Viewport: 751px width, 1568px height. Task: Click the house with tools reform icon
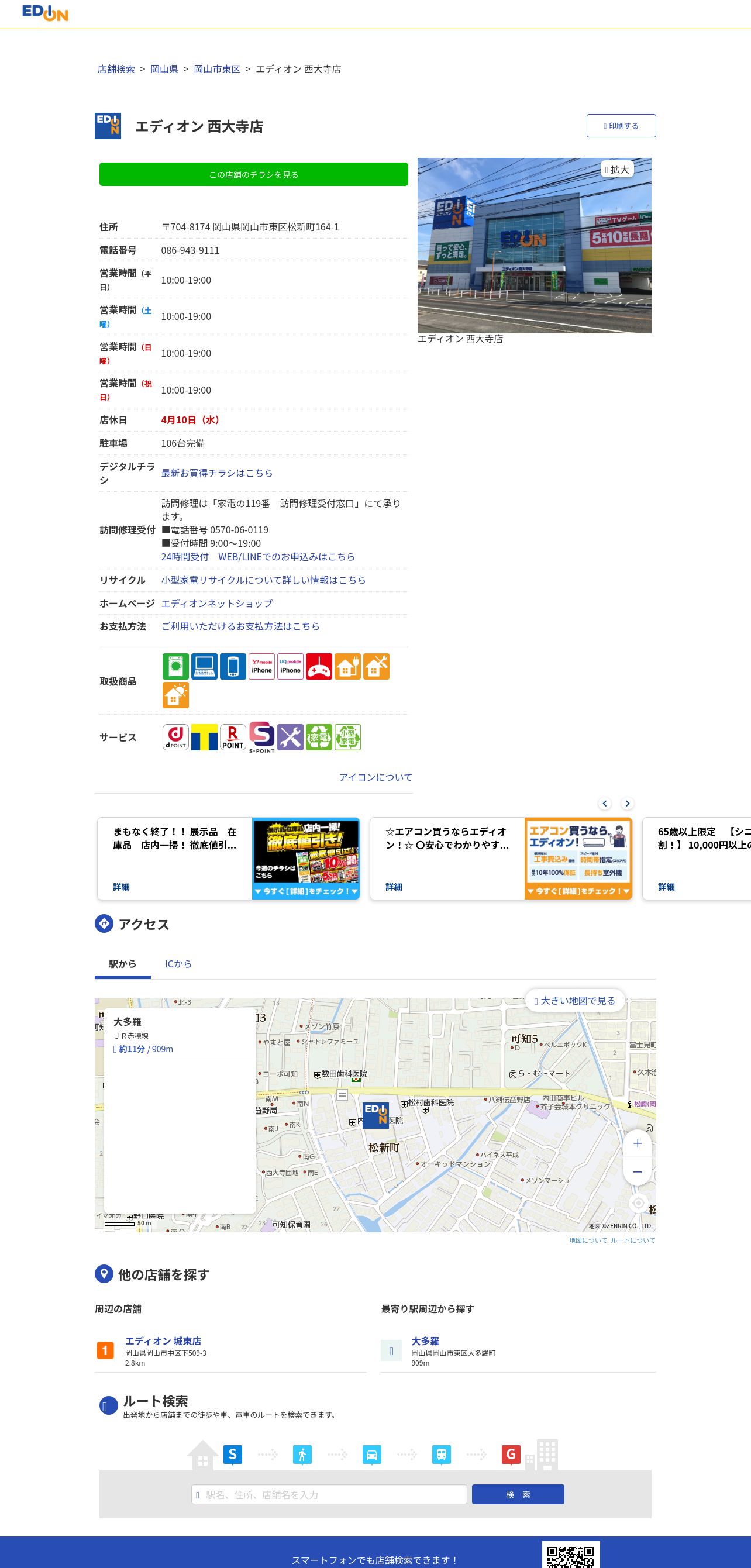point(376,667)
